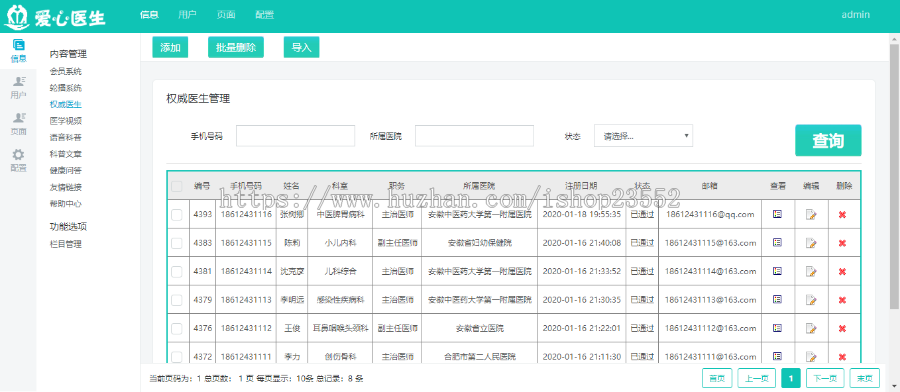Click the 批量删除 button
The height and width of the screenshot is (392, 900).
(x=236, y=48)
